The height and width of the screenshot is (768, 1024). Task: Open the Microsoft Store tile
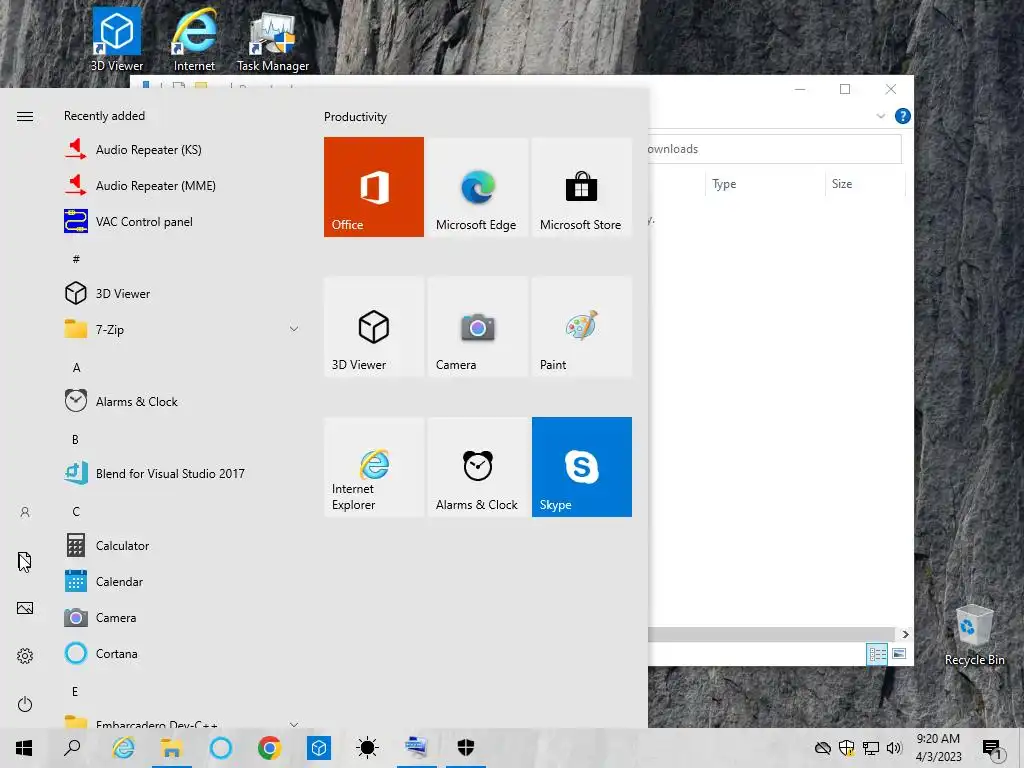(582, 187)
